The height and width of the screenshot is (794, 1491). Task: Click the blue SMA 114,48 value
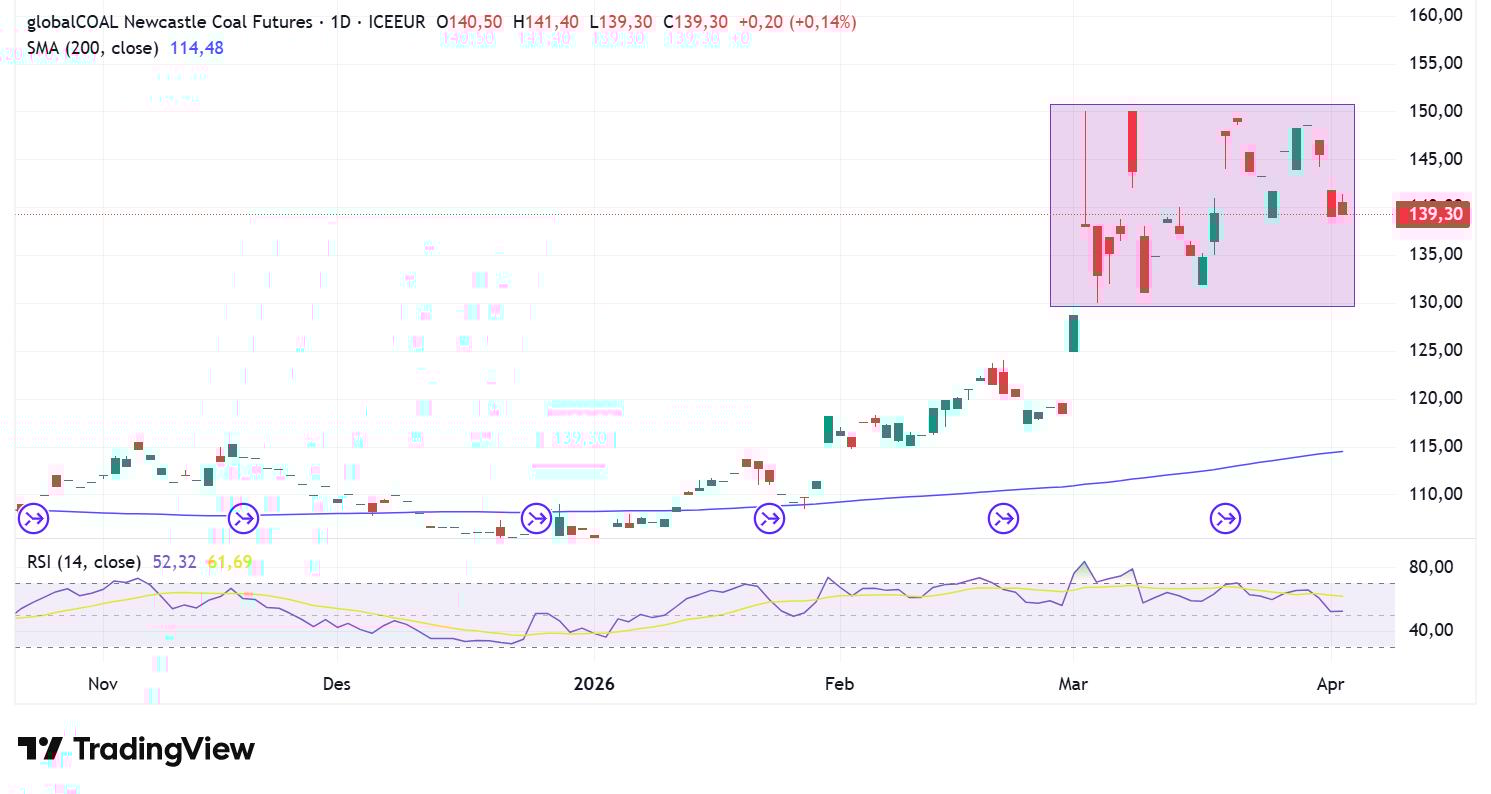[196, 47]
